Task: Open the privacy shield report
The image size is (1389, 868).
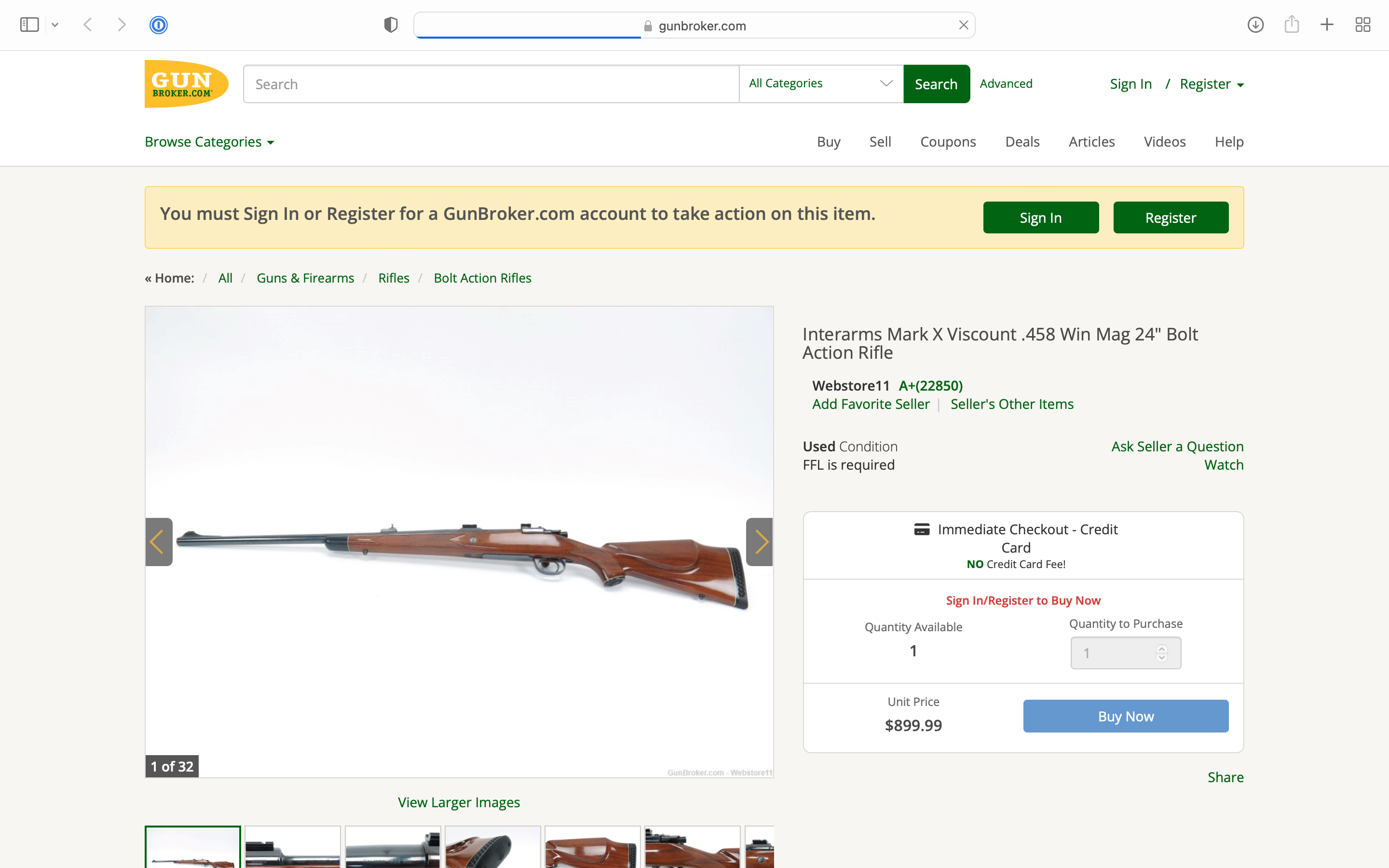Action: pyautogui.click(x=391, y=25)
